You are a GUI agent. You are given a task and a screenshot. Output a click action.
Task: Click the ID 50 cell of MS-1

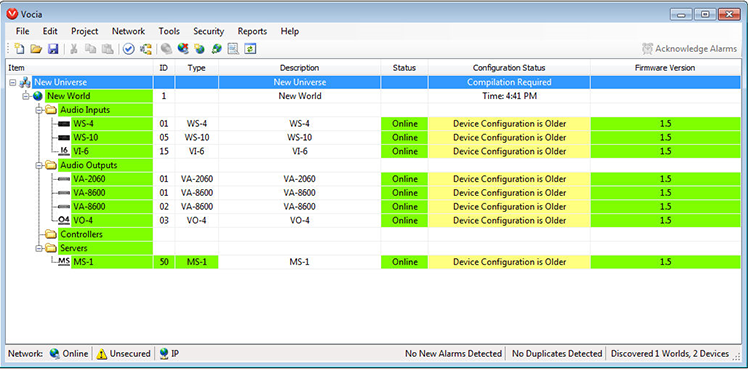[x=164, y=262]
